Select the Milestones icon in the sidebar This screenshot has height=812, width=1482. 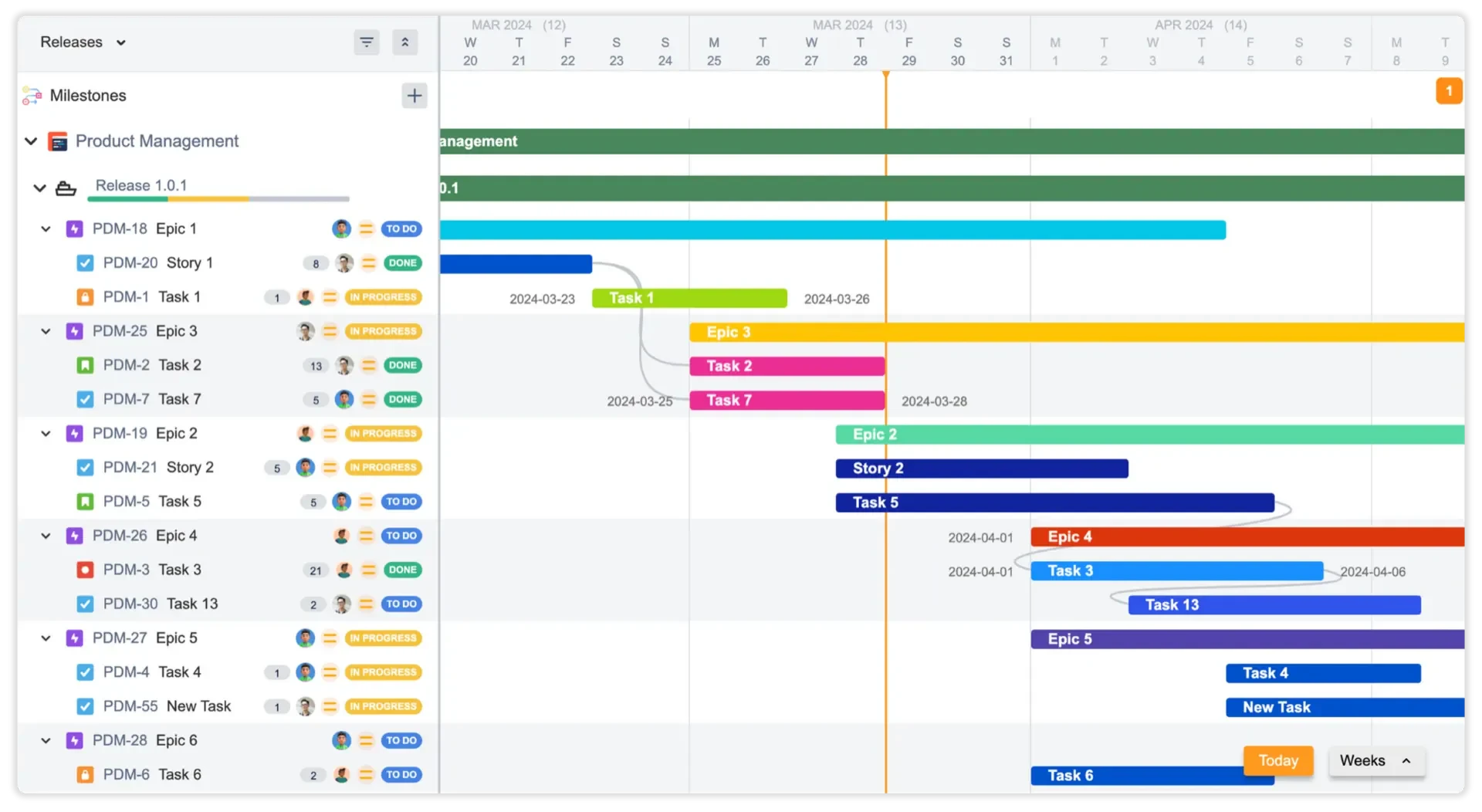[x=31, y=95]
